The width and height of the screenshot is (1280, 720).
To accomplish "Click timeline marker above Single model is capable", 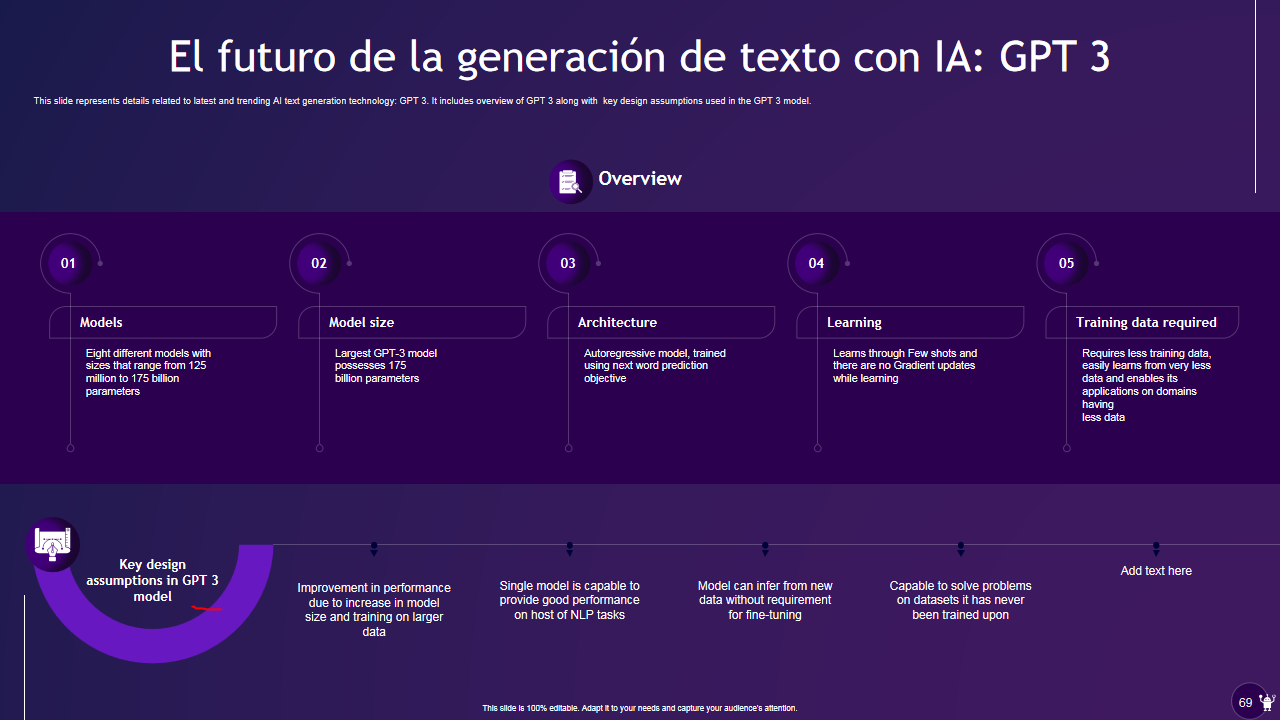I will [570, 548].
